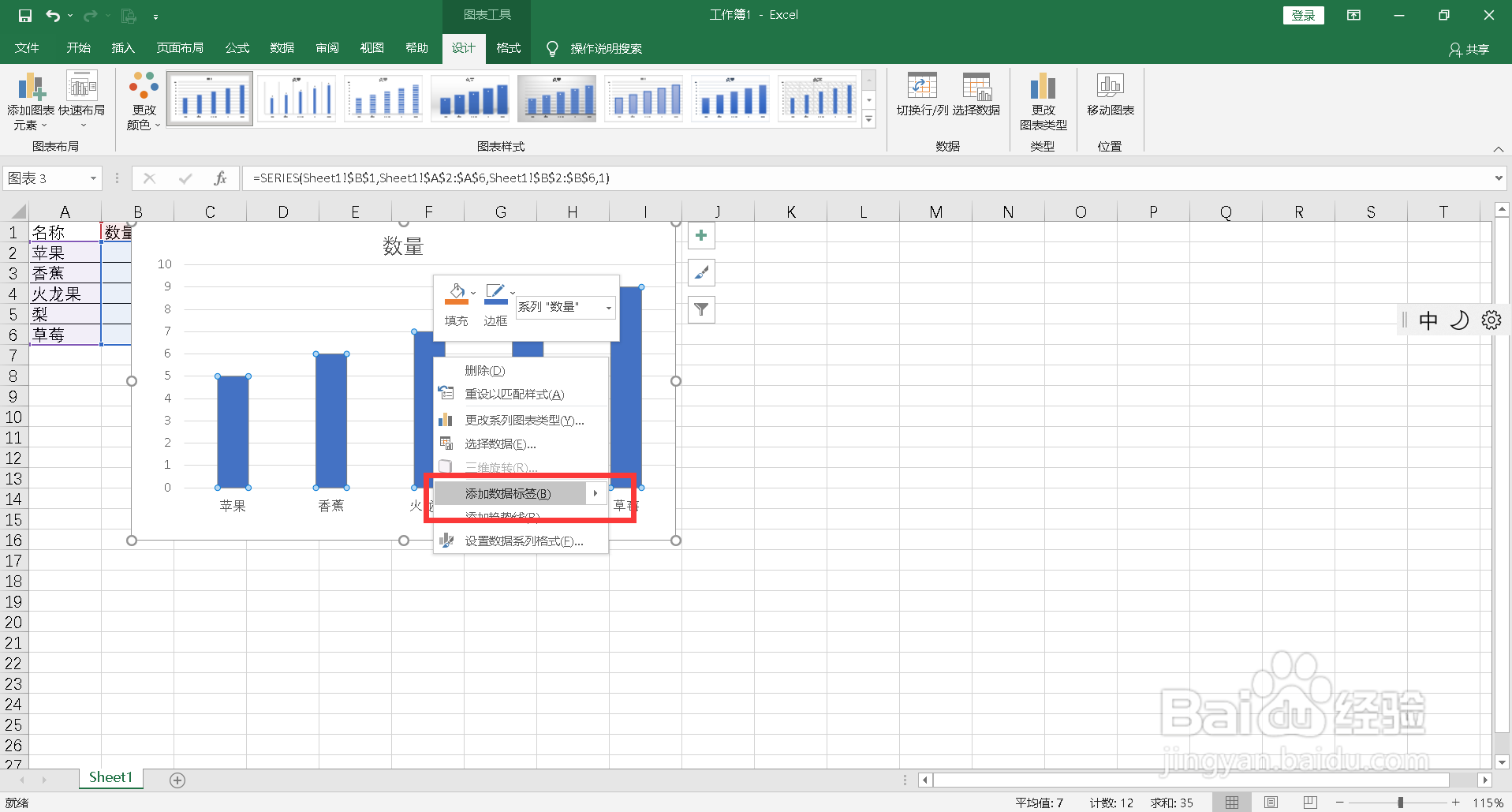Click the Save icon in quick access toolbar
1512x812 pixels.
coord(24,16)
